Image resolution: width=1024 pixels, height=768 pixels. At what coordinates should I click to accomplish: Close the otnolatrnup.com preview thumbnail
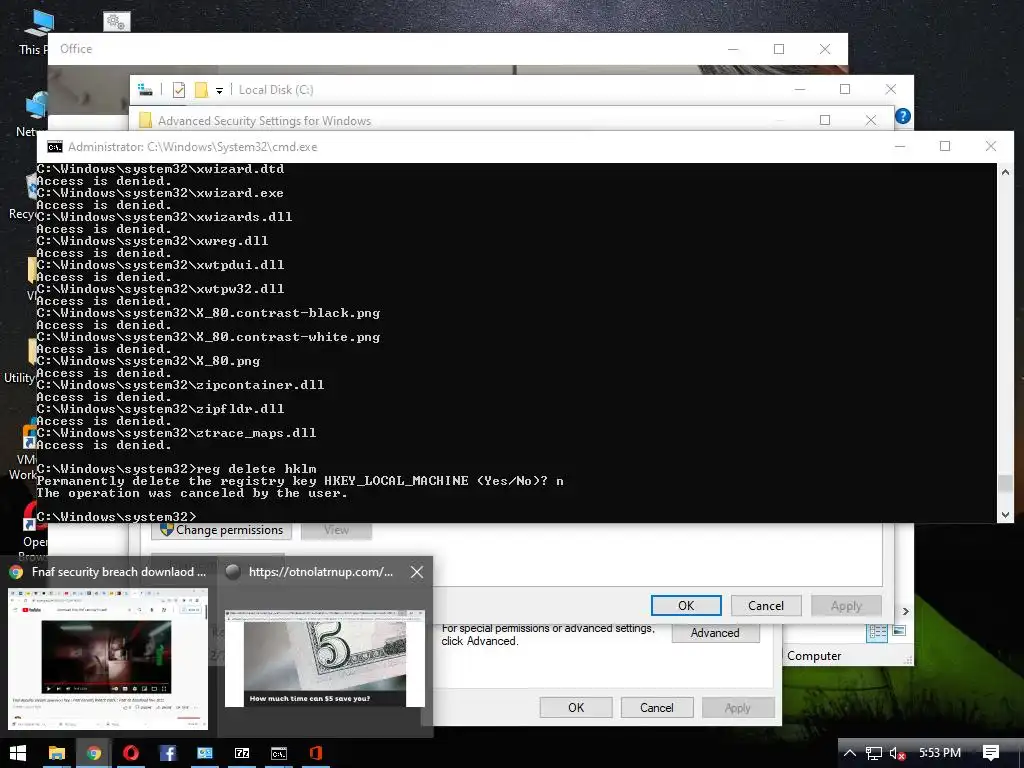point(417,572)
